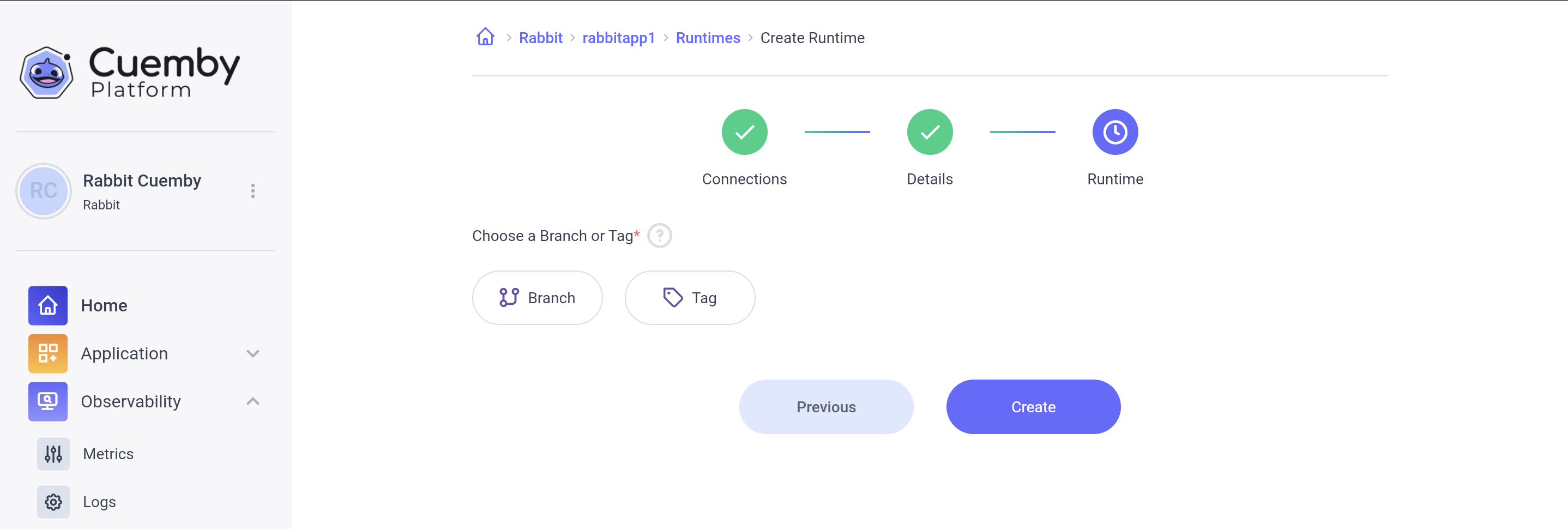Click the green progress connector line
This screenshot has width=1568, height=529.
point(837,131)
